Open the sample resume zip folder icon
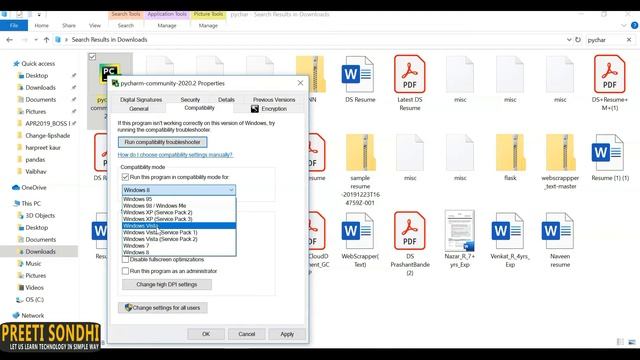 (x=360, y=152)
